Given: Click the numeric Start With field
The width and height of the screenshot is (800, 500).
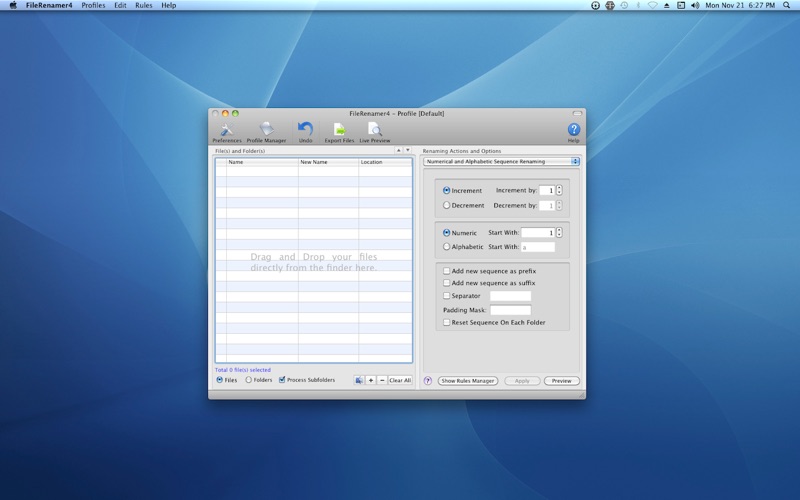Looking at the screenshot, I should pyautogui.click(x=538, y=233).
